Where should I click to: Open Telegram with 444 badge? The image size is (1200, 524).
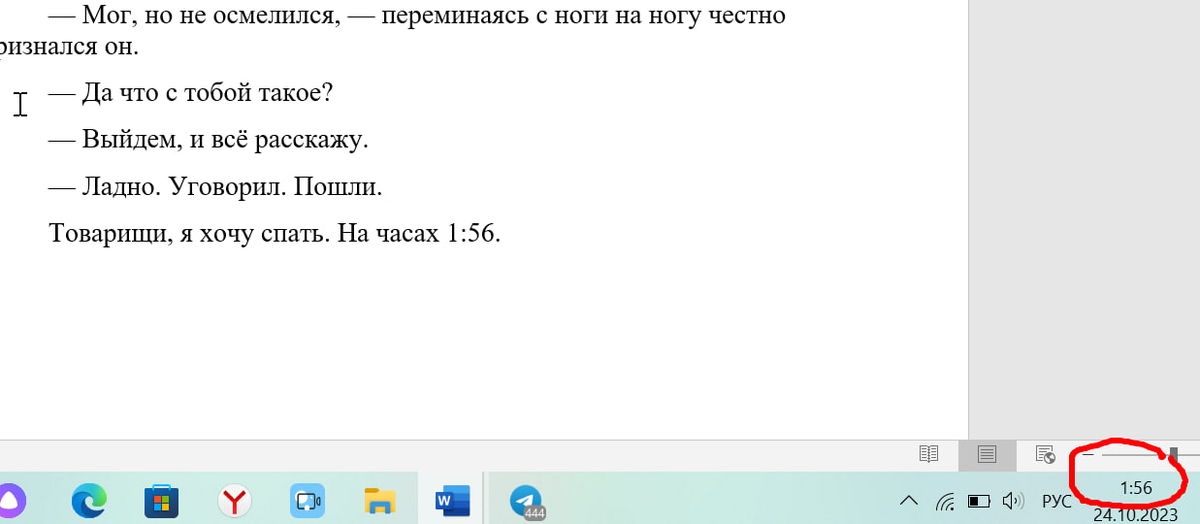(x=526, y=501)
